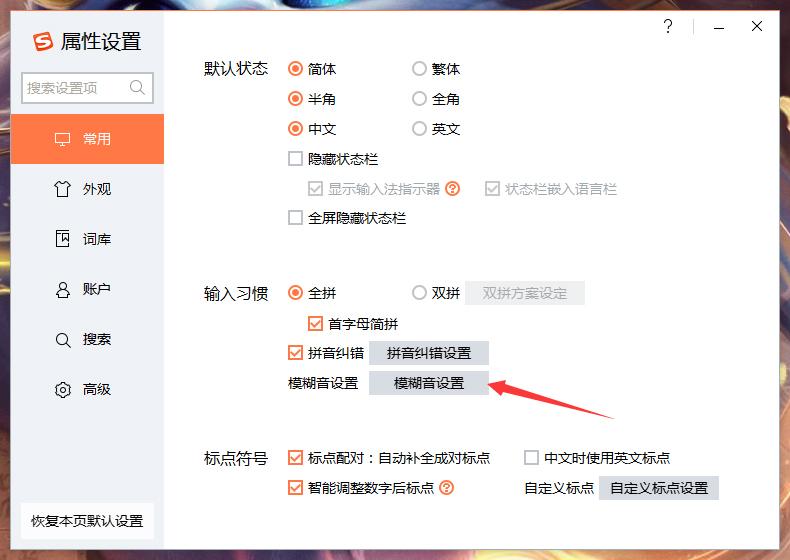Set default language to 中文

coord(295,129)
